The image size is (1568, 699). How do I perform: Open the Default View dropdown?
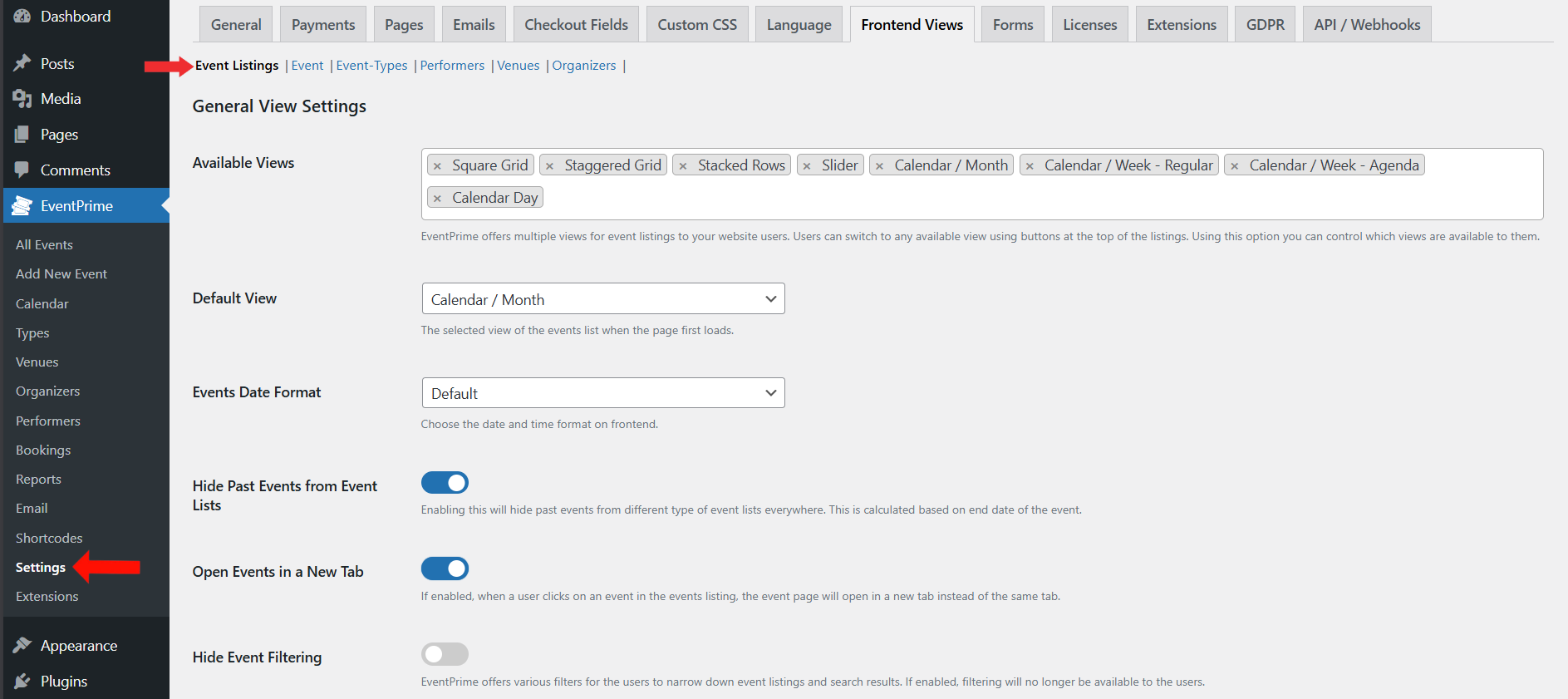602,299
